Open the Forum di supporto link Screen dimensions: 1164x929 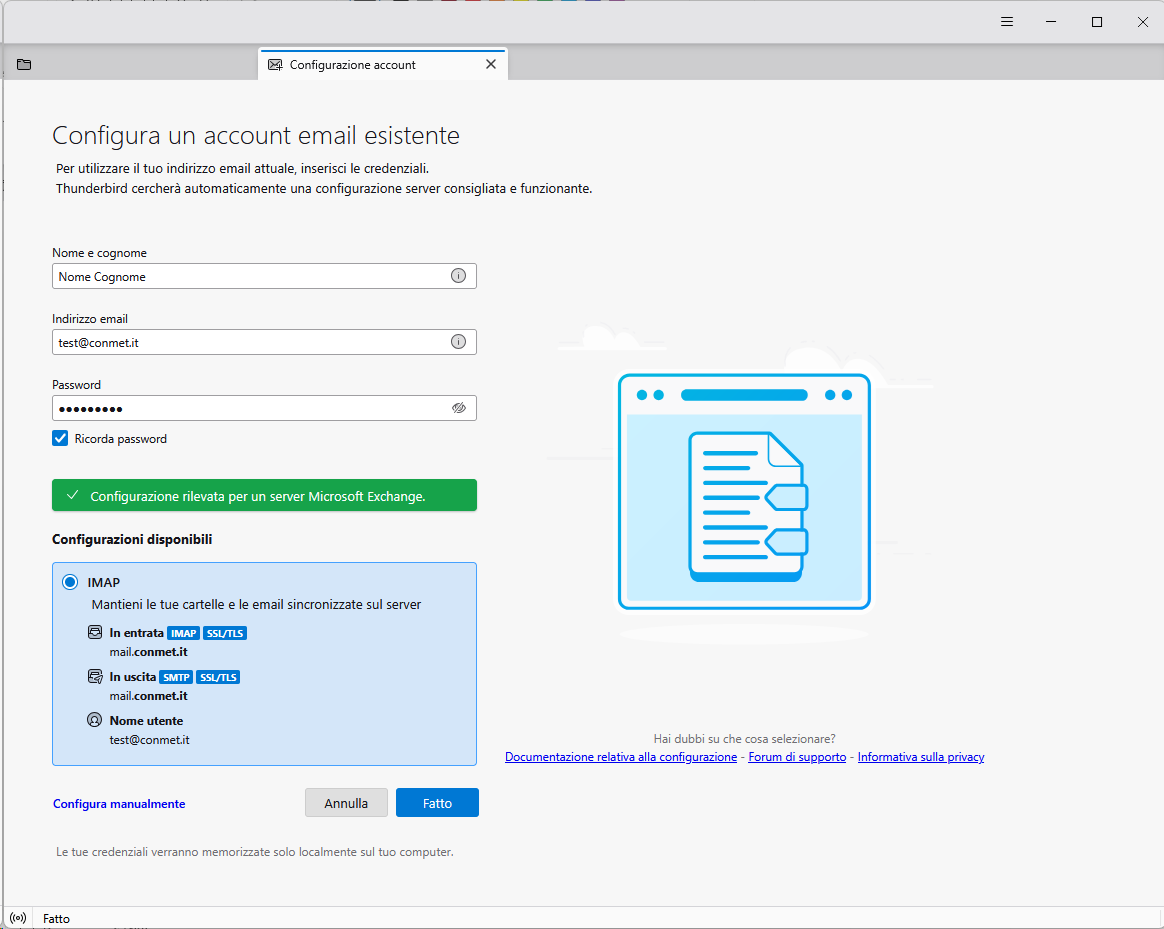796,757
